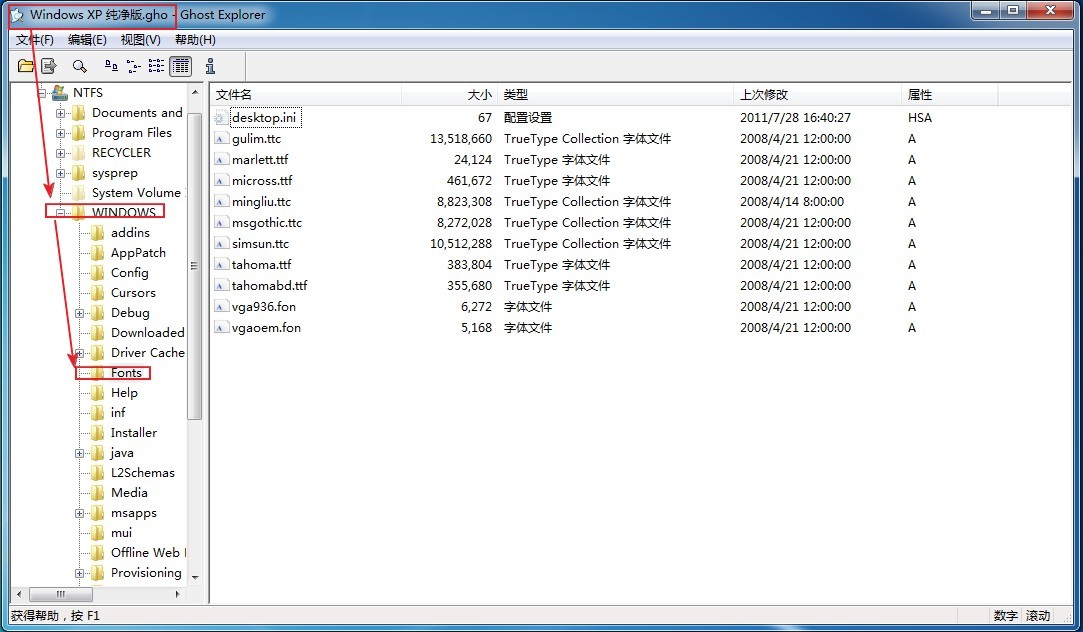This screenshot has width=1083, height=632.
Task: Switch to large icons view
Action: [x=111, y=66]
